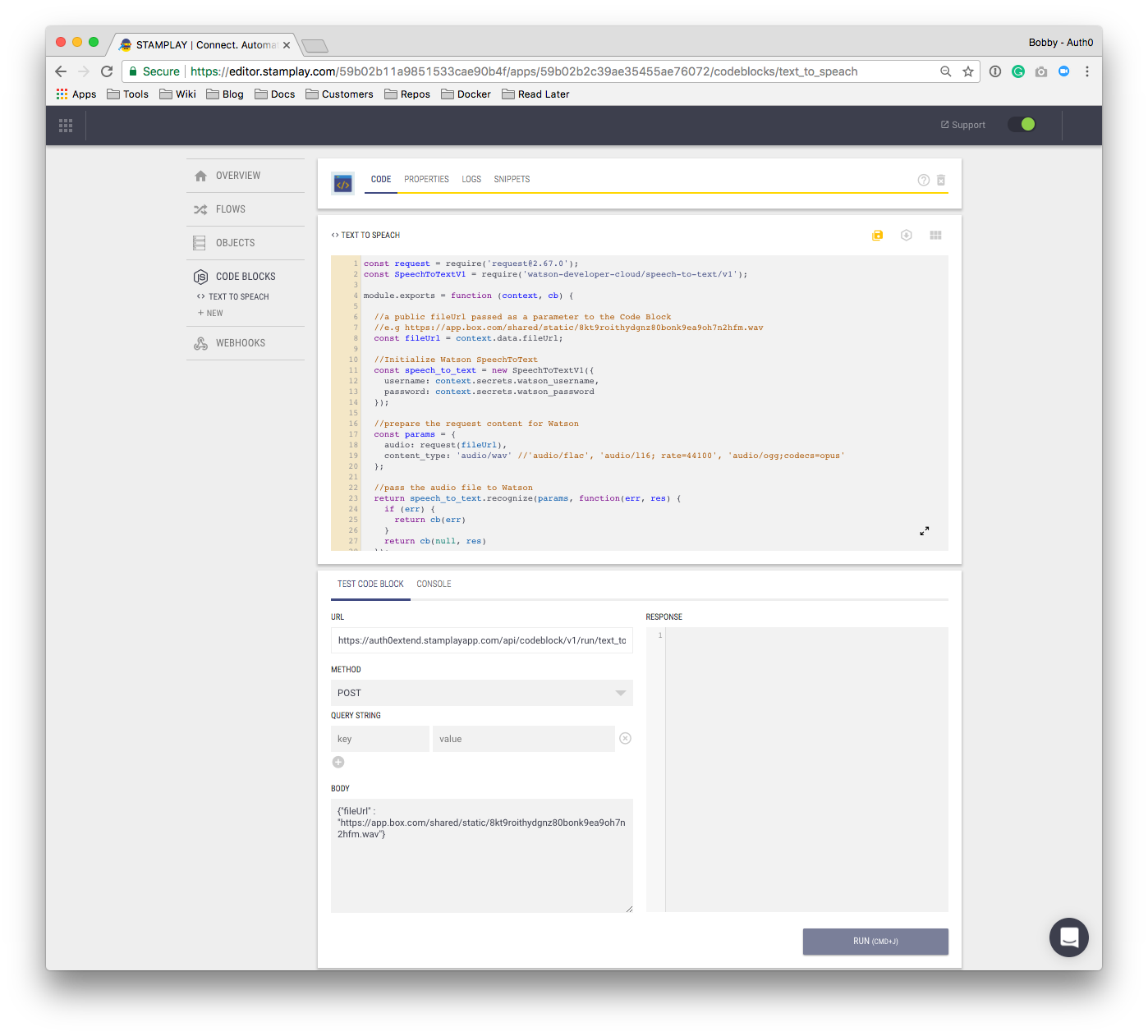Select Code Blocks in the sidebar
Image resolution: width=1148 pixels, height=1036 pixels.
246,277
